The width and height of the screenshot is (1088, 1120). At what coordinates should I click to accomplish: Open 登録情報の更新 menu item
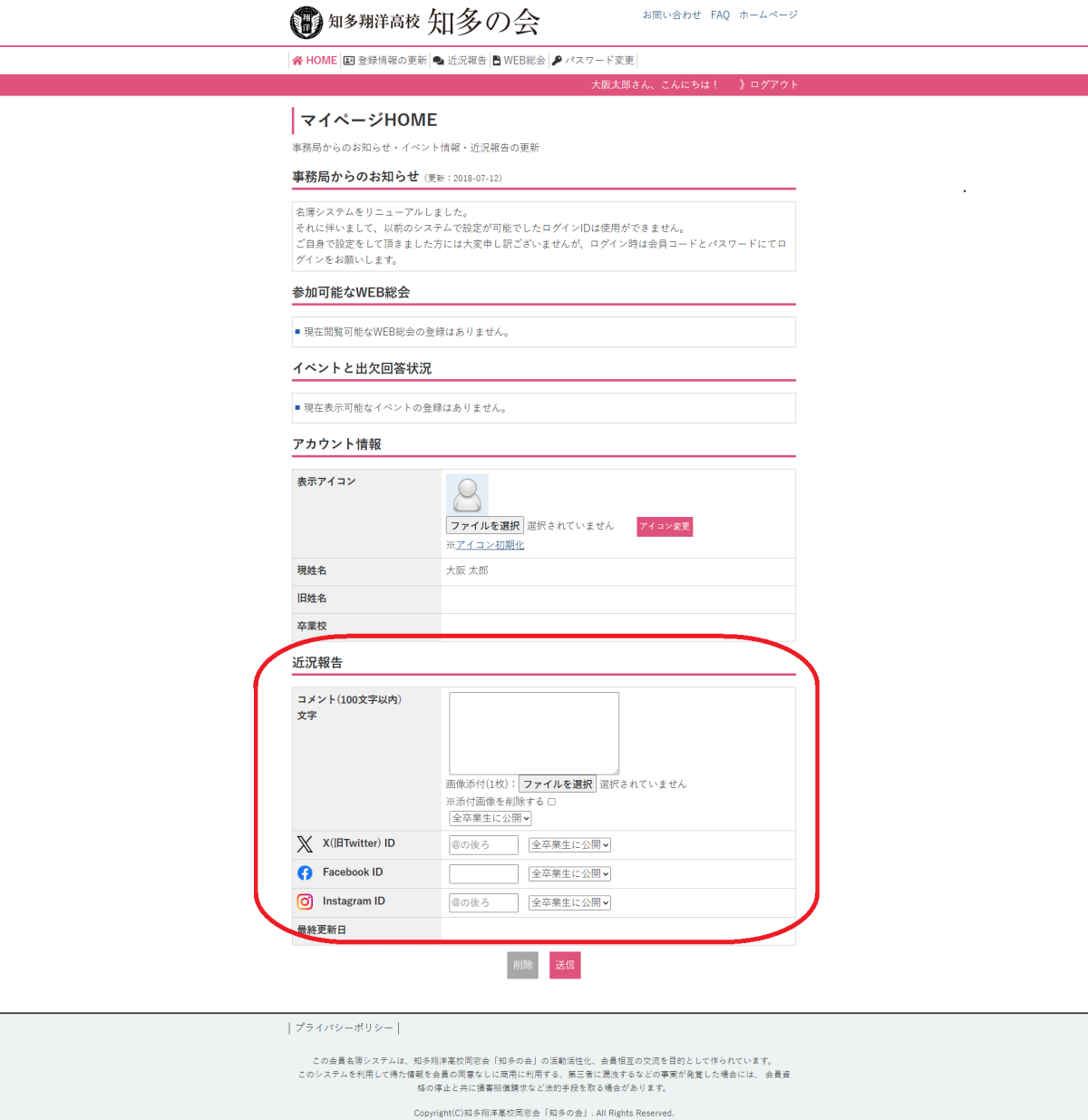(x=385, y=61)
